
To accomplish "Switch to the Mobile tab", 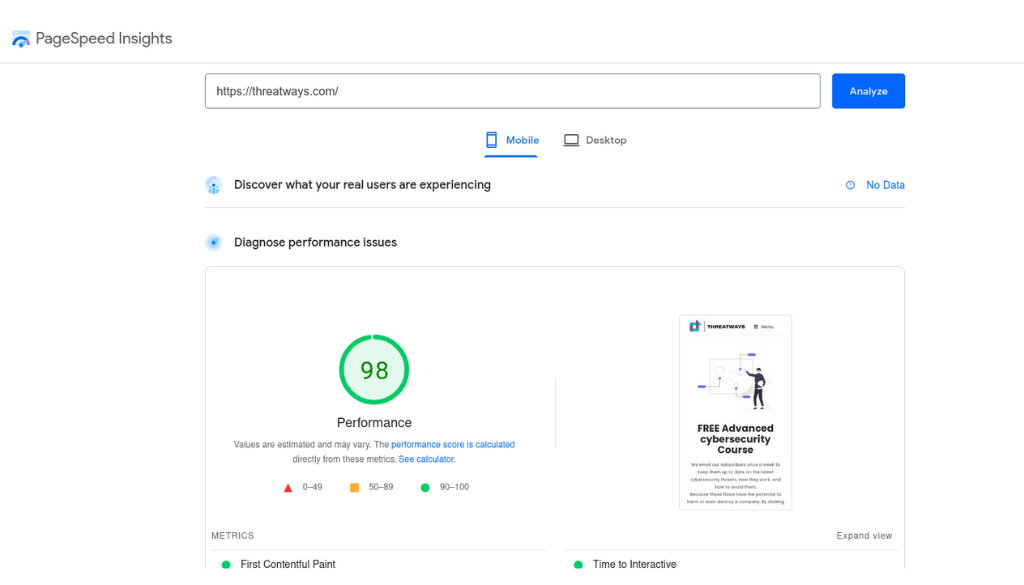I will tap(511, 140).
